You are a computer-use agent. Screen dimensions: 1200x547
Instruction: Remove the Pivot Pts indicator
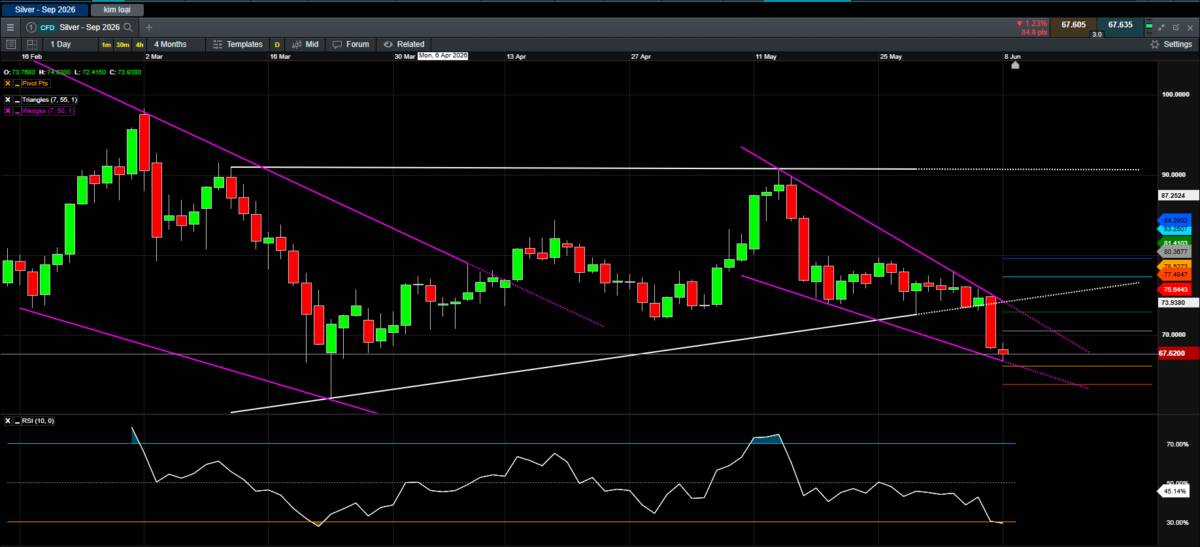8,84
